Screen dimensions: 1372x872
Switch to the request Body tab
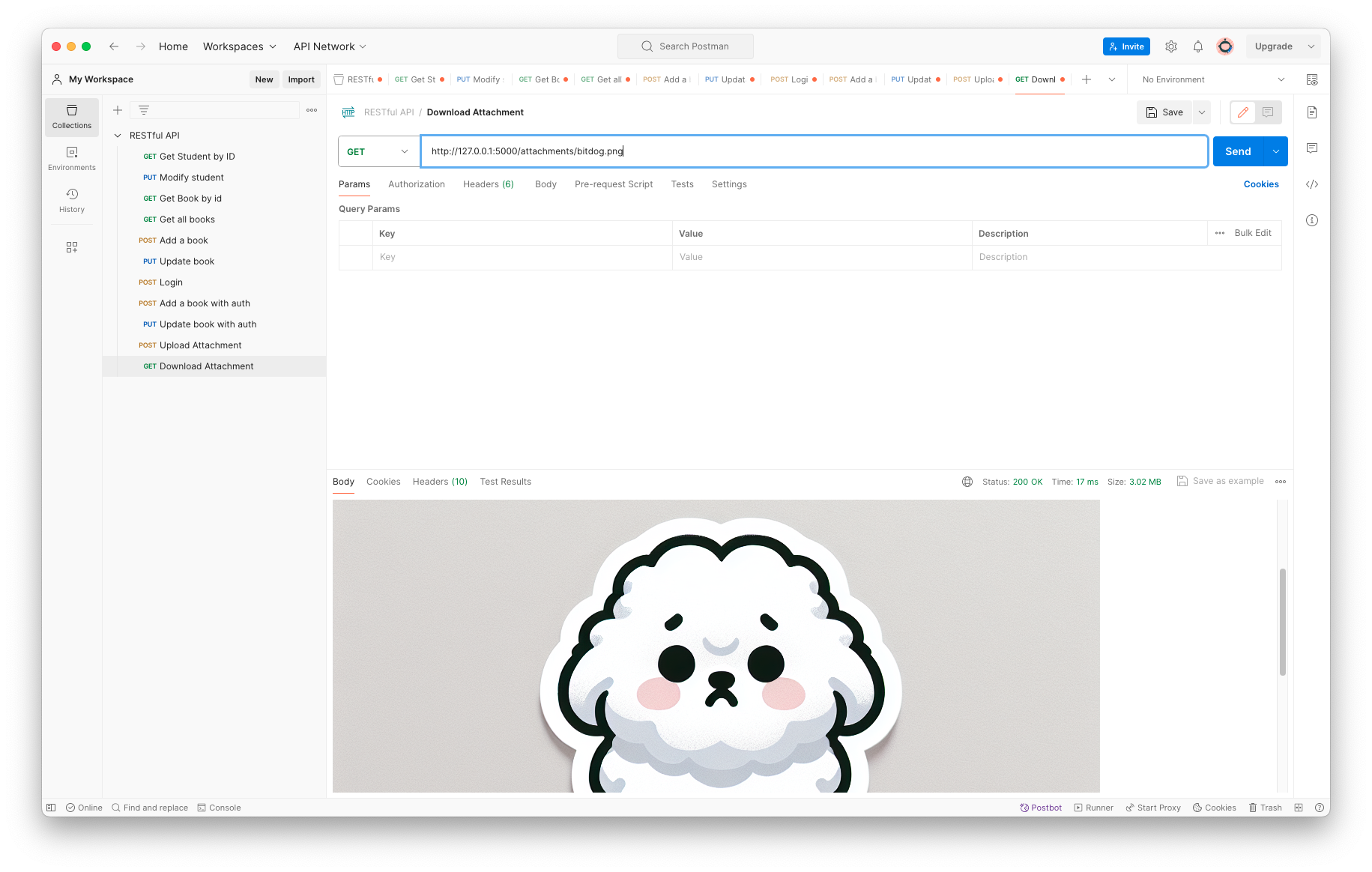tap(546, 184)
